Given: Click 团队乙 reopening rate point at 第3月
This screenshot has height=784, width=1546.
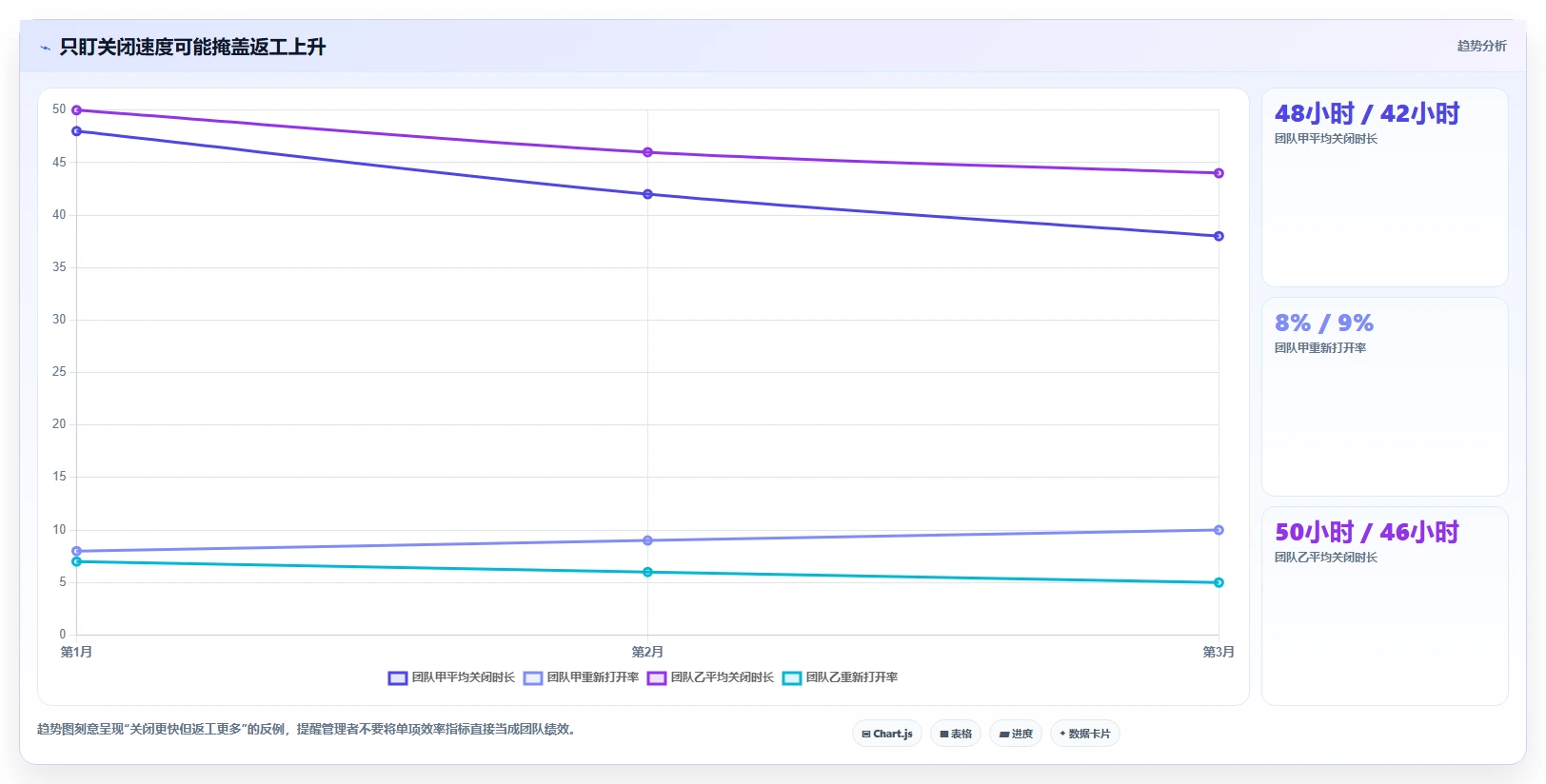Looking at the screenshot, I should 1219,582.
